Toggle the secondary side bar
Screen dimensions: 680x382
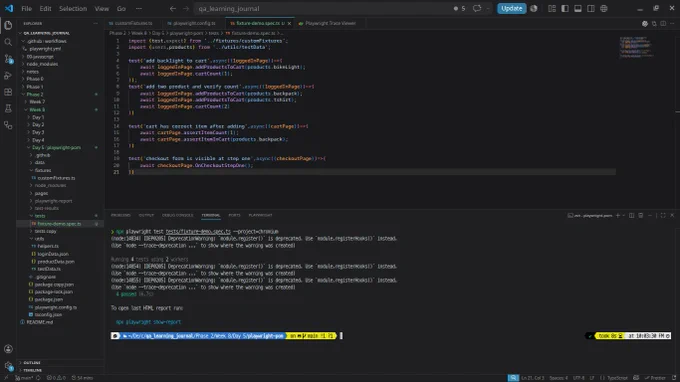(591, 8)
